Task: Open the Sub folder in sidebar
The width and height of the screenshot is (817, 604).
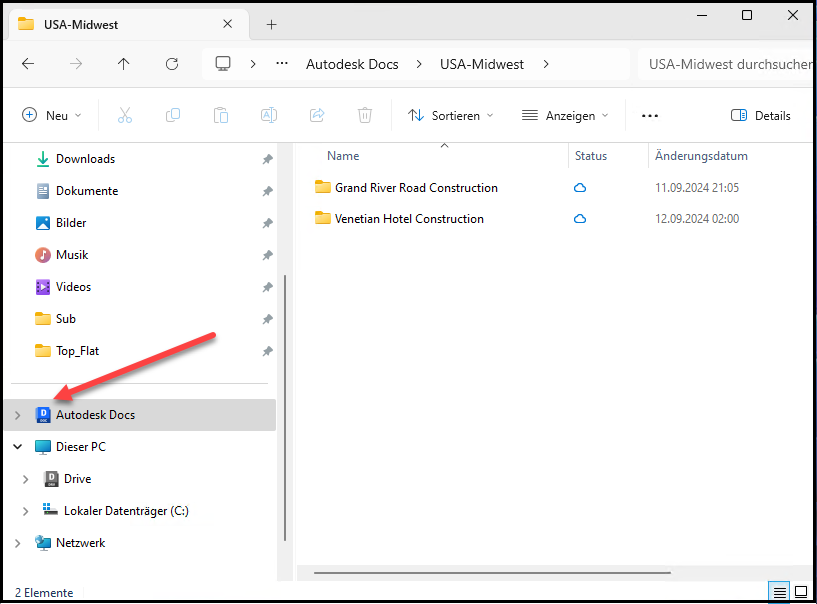Action: (66, 319)
